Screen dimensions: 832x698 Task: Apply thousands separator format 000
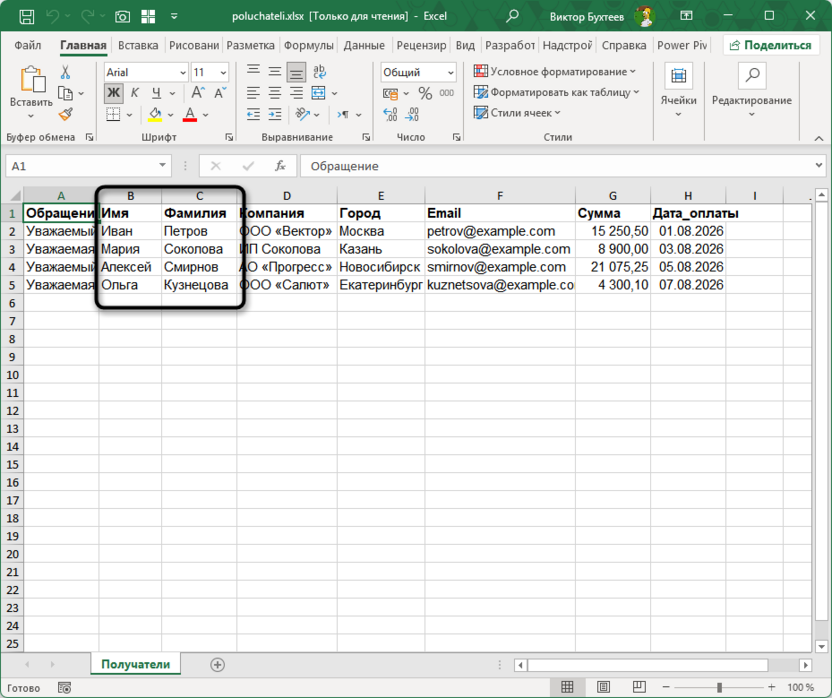447,93
